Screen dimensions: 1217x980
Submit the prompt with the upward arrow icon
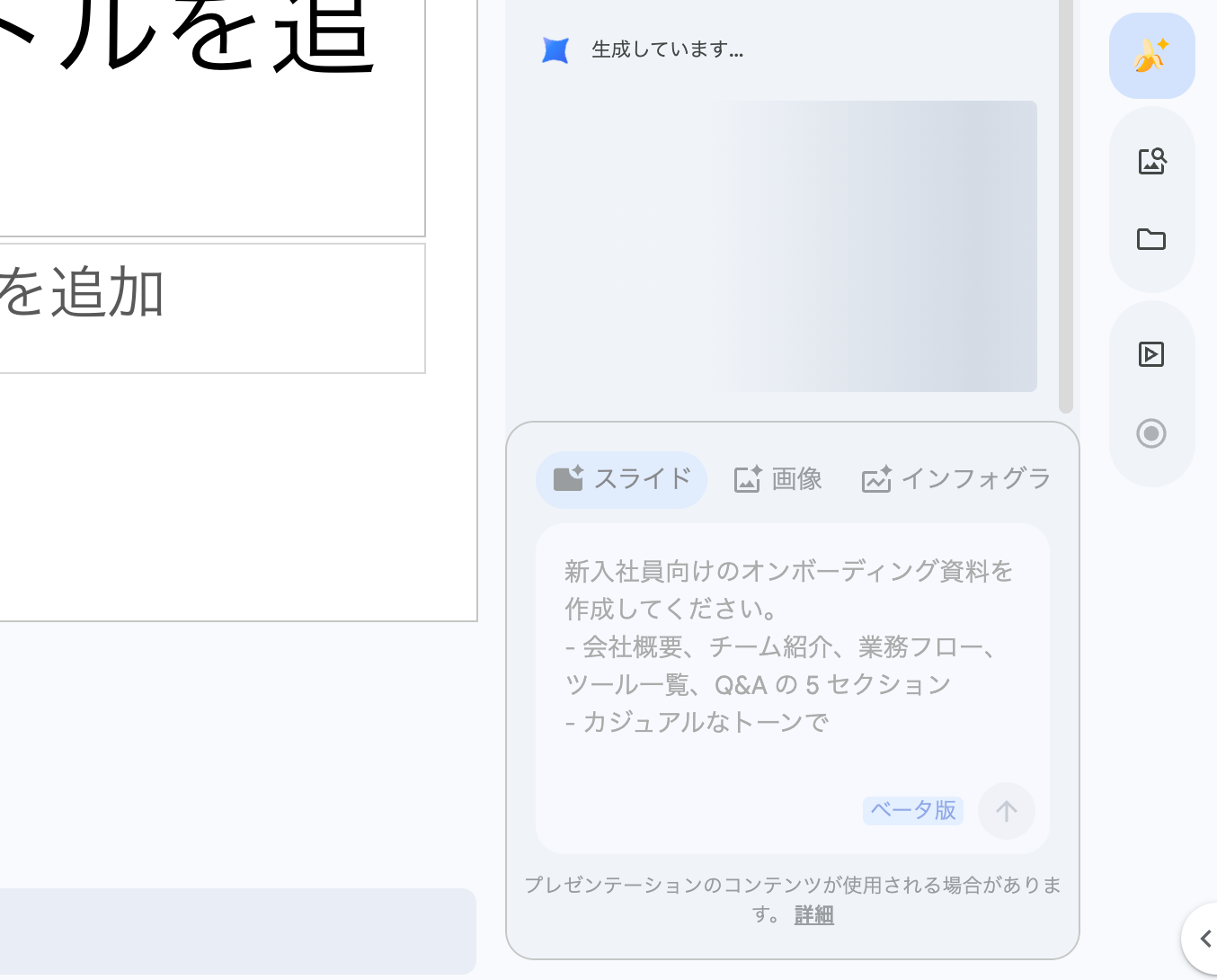coord(1006,811)
